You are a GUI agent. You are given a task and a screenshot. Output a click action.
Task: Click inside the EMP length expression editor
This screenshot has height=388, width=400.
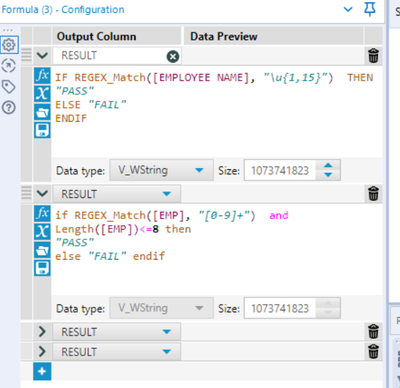click(217, 249)
